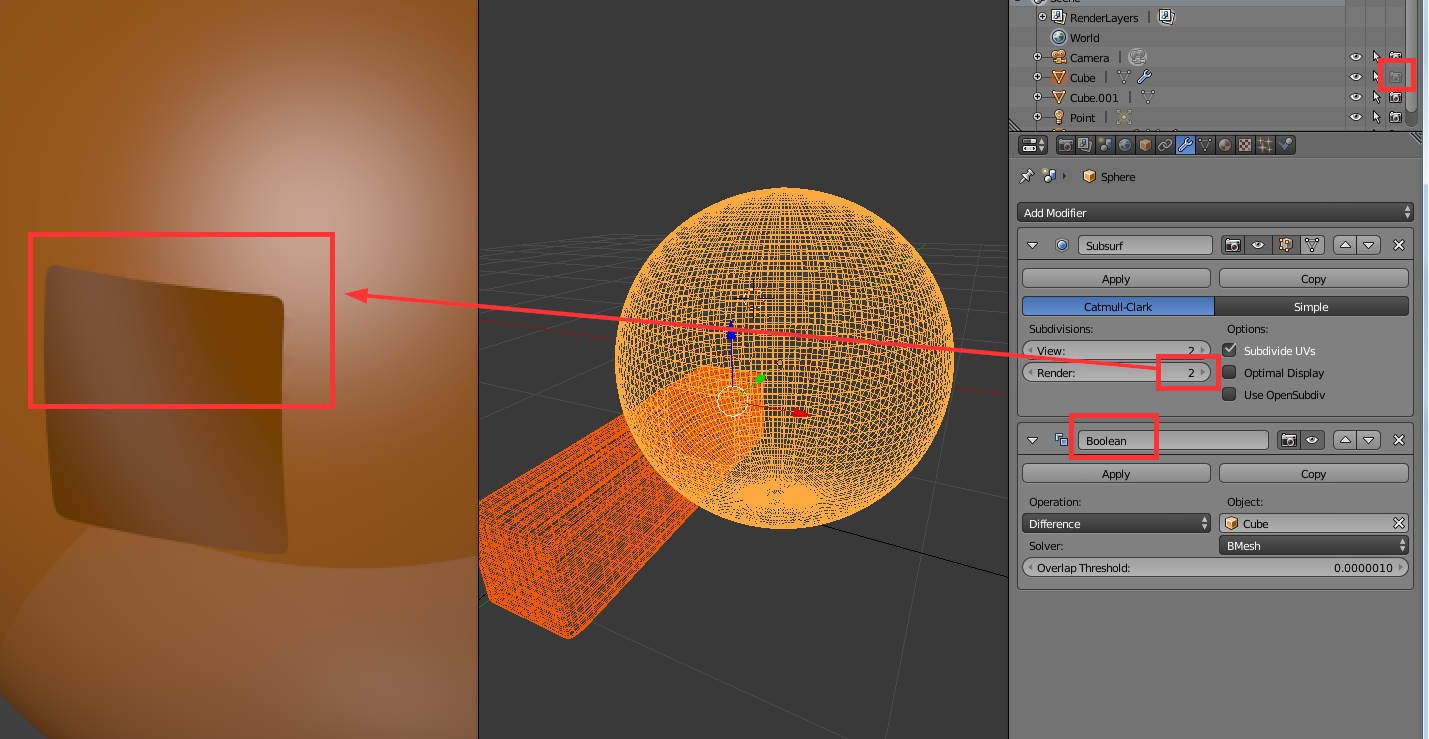The image size is (1429, 739).
Task: Click mesh data icon on Cube.001 row
Action: (1148, 97)
